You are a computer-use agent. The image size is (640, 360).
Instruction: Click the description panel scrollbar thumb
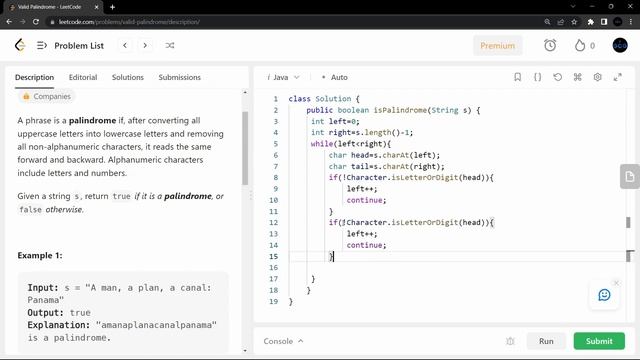245,148
